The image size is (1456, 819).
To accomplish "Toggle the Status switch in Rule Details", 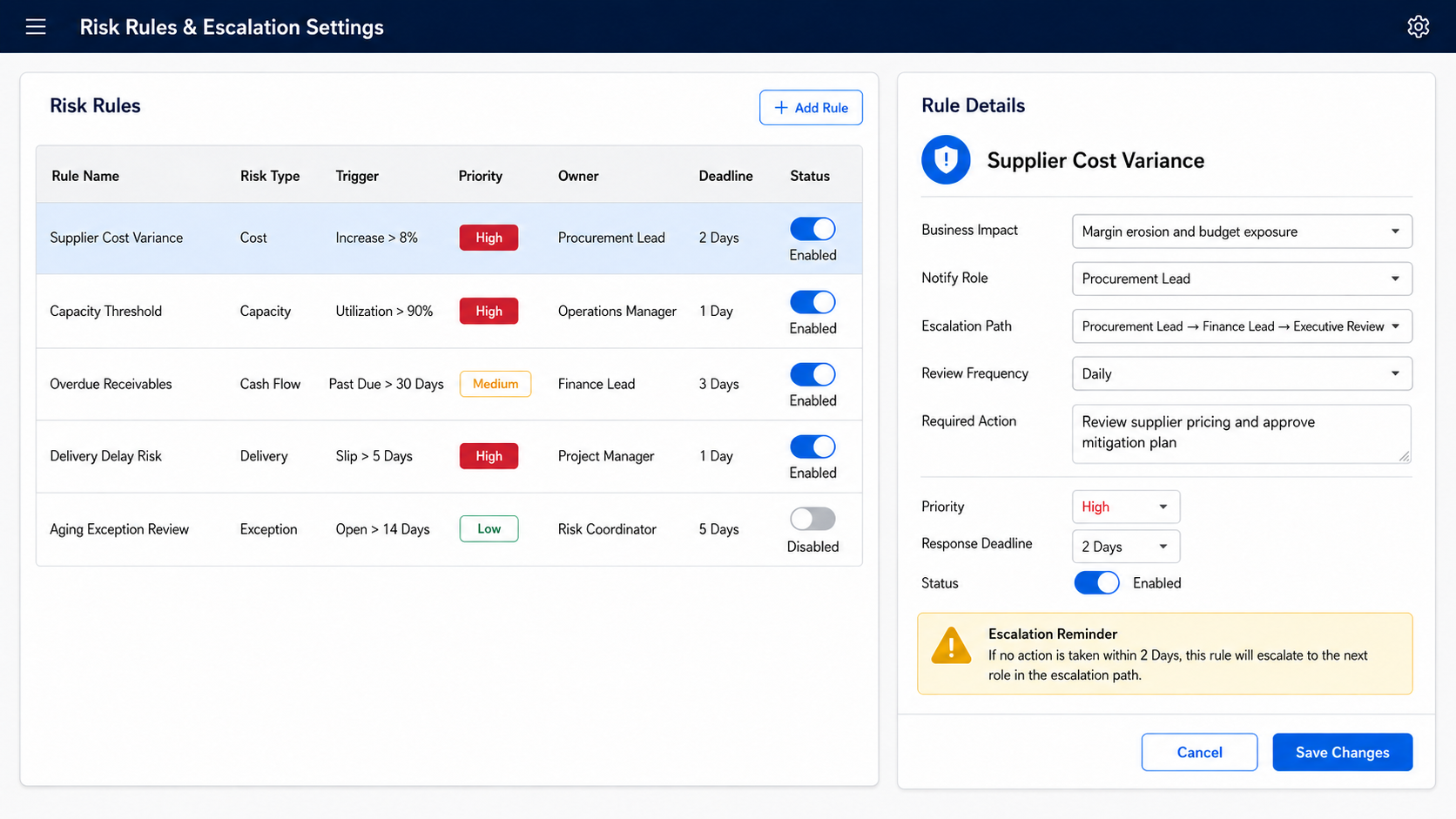I will (x=1096, y=582).
